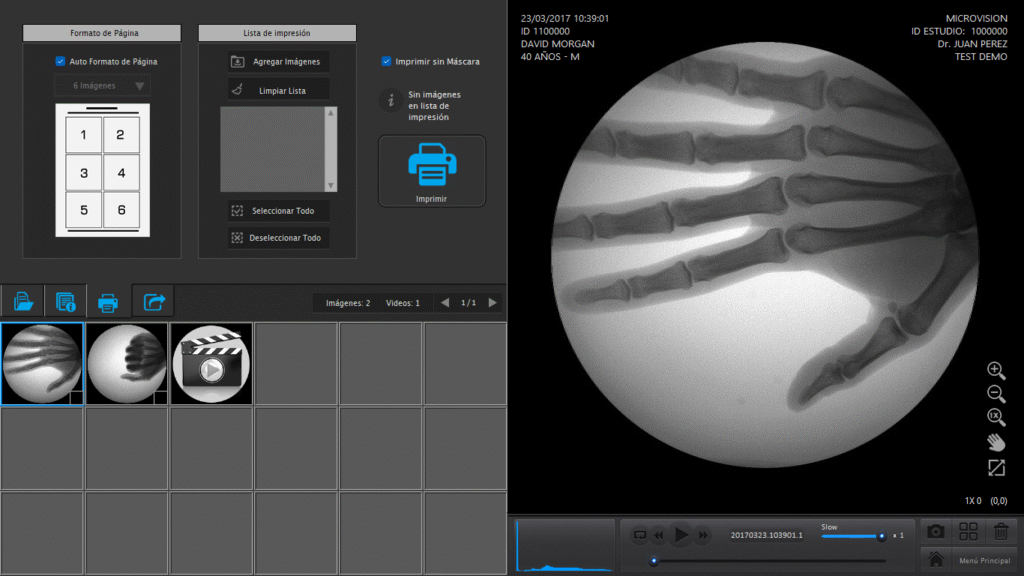Uncheck Auto Formato de Página

tap(60, 61)
